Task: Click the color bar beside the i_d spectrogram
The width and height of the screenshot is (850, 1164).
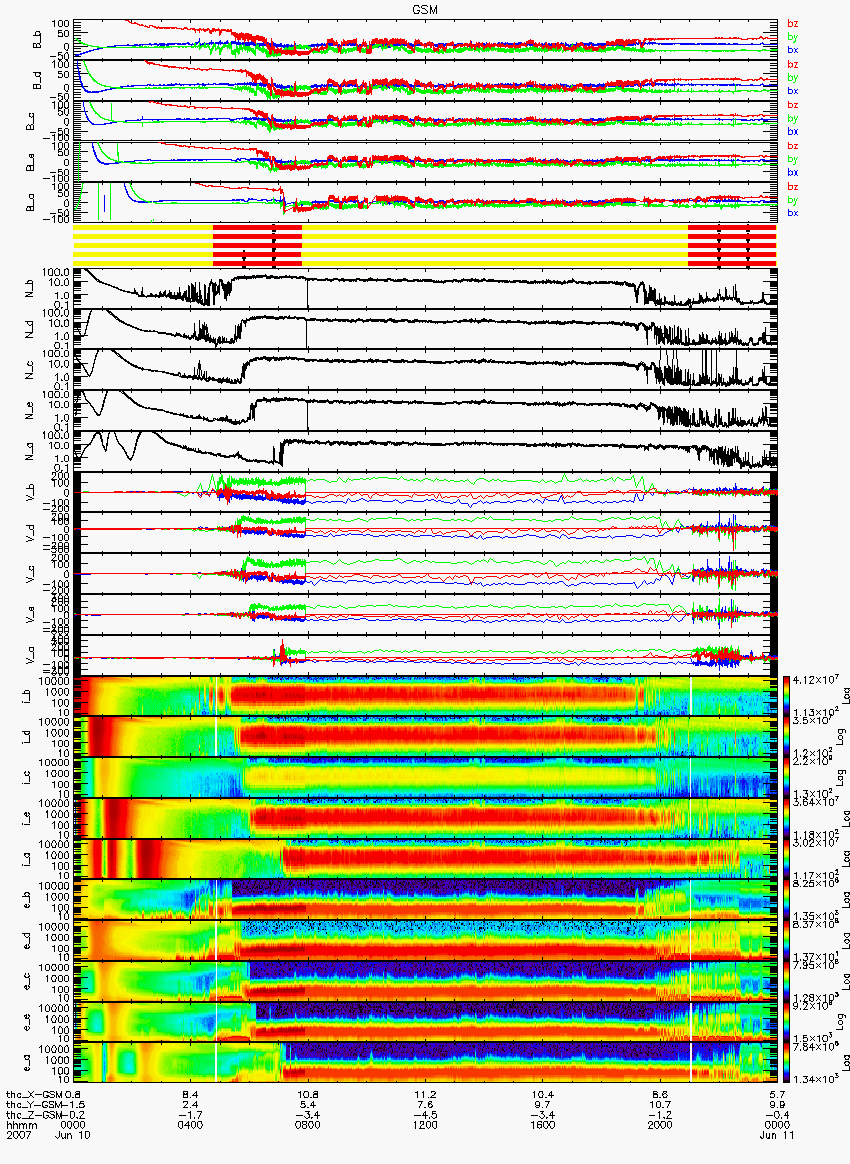Action: click(x=785, y=736)
